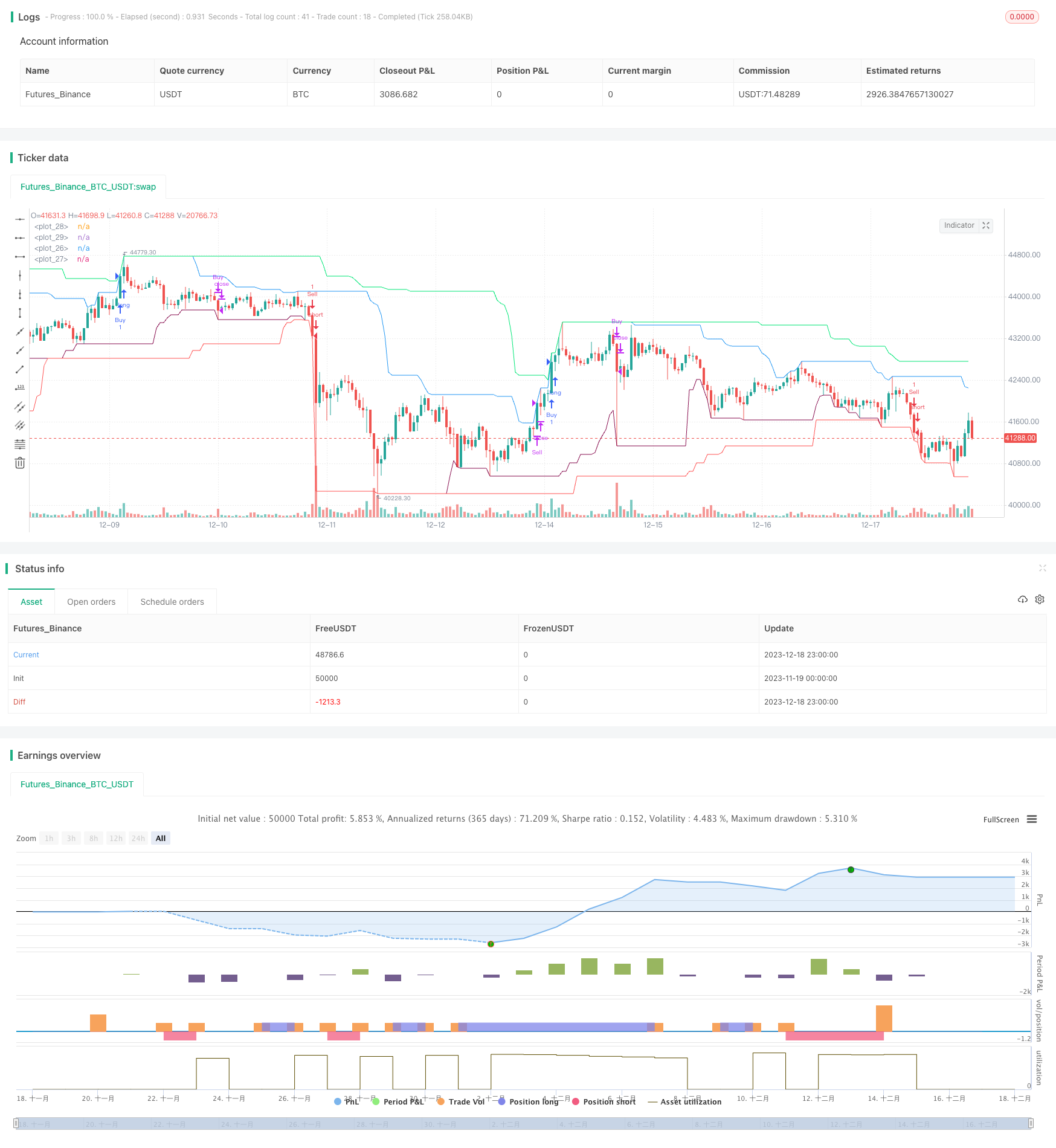Click the Diff value -1213.3
Image resolution: width=1056 pixels, height=1148 pixels.
tap(328, 702)
